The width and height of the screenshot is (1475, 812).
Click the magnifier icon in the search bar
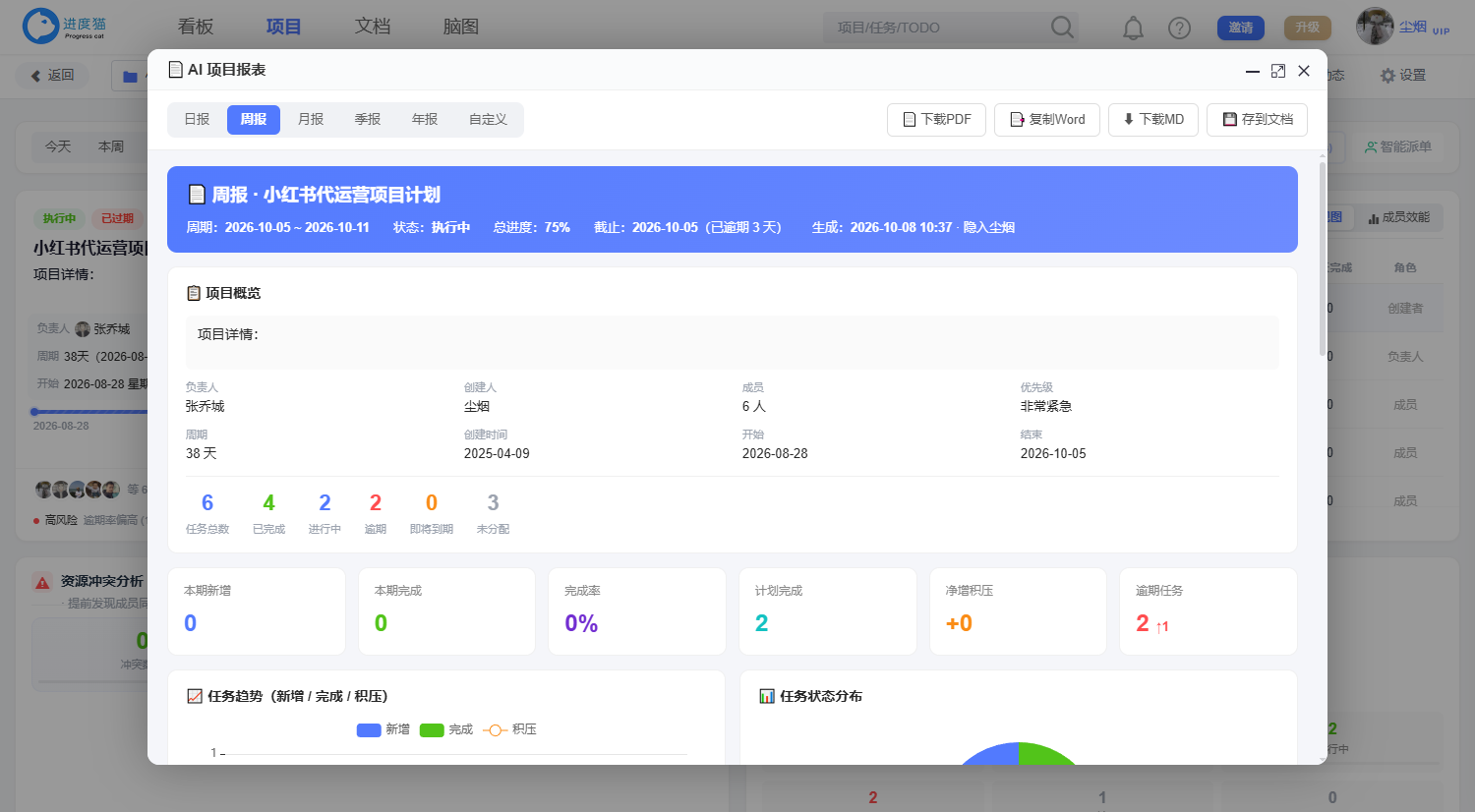[1062, 27]
